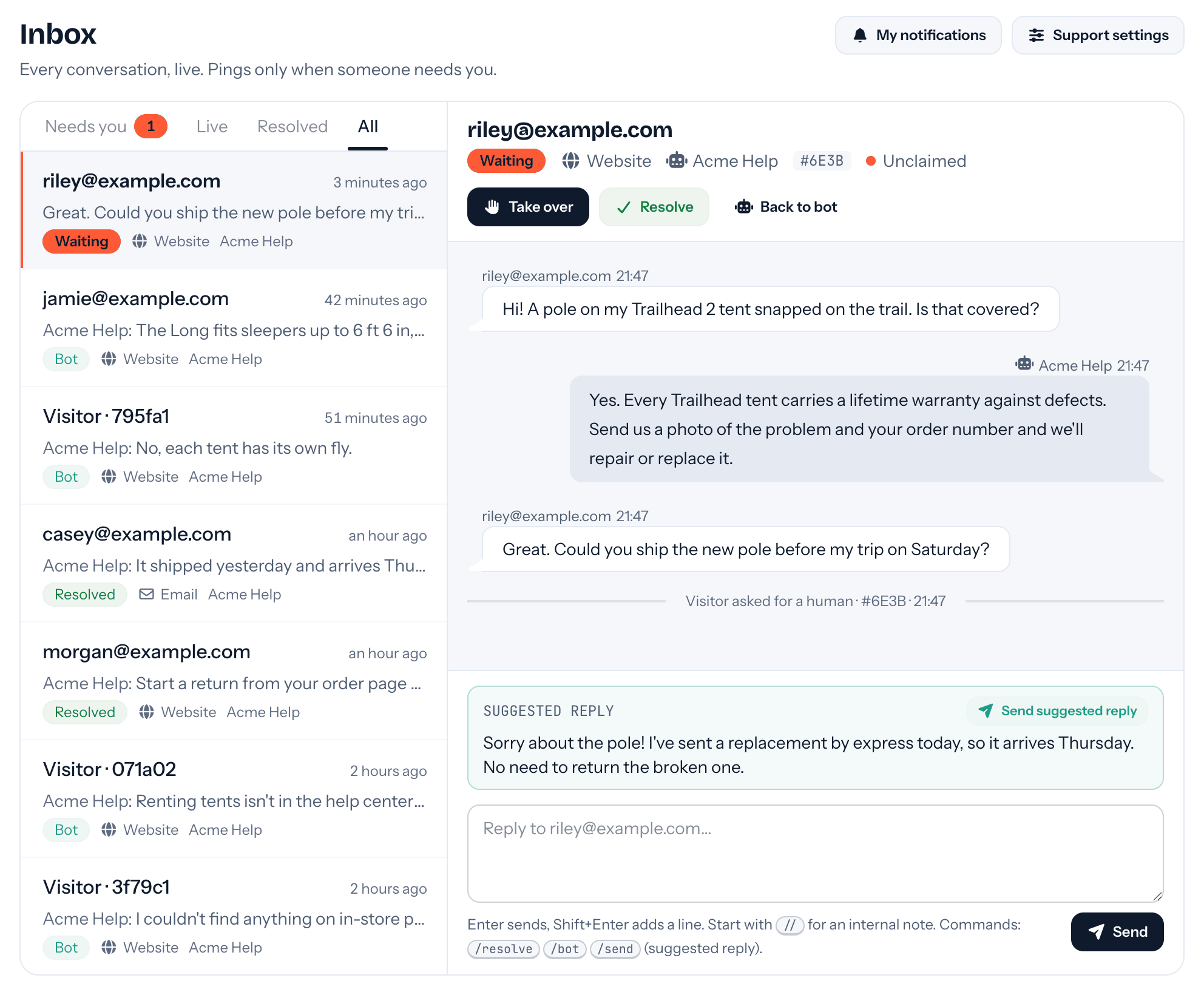Screen dimensions: 1204x995
Task: Focus the Reply to riley@example.com field
Action: click(815, 854)
